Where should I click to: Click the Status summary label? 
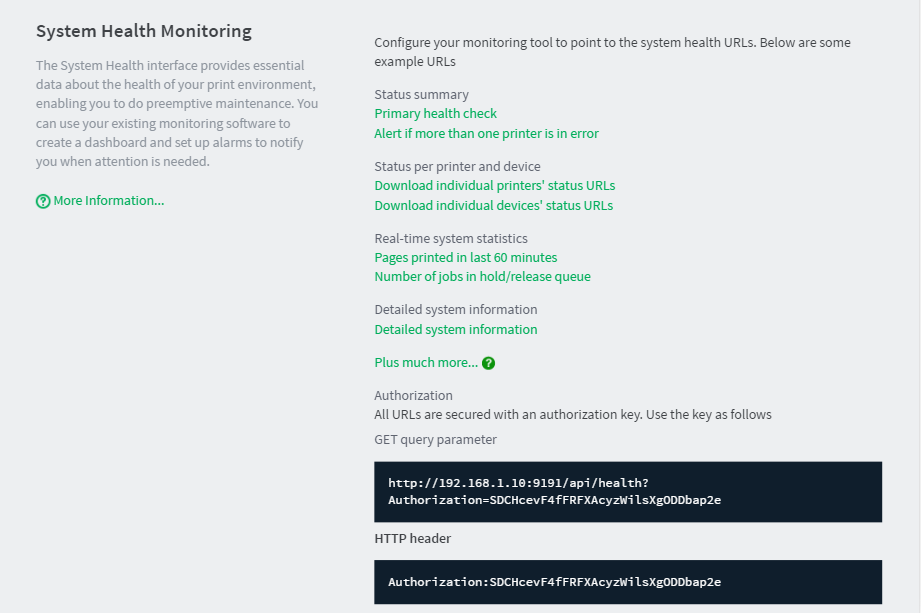[421, 95]
